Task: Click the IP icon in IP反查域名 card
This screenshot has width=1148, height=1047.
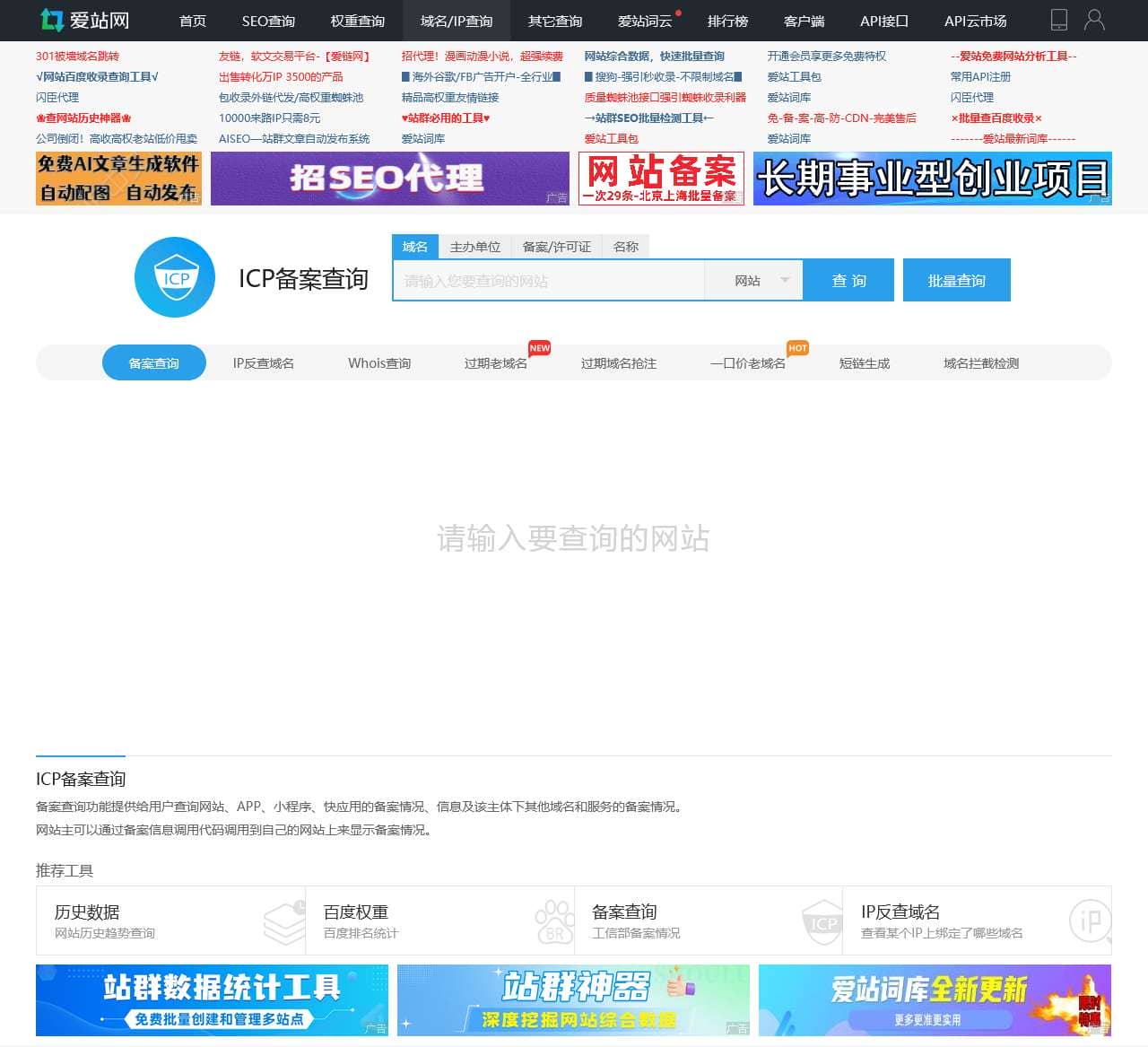Action: pyautogui.click(x=1091, y=922)
